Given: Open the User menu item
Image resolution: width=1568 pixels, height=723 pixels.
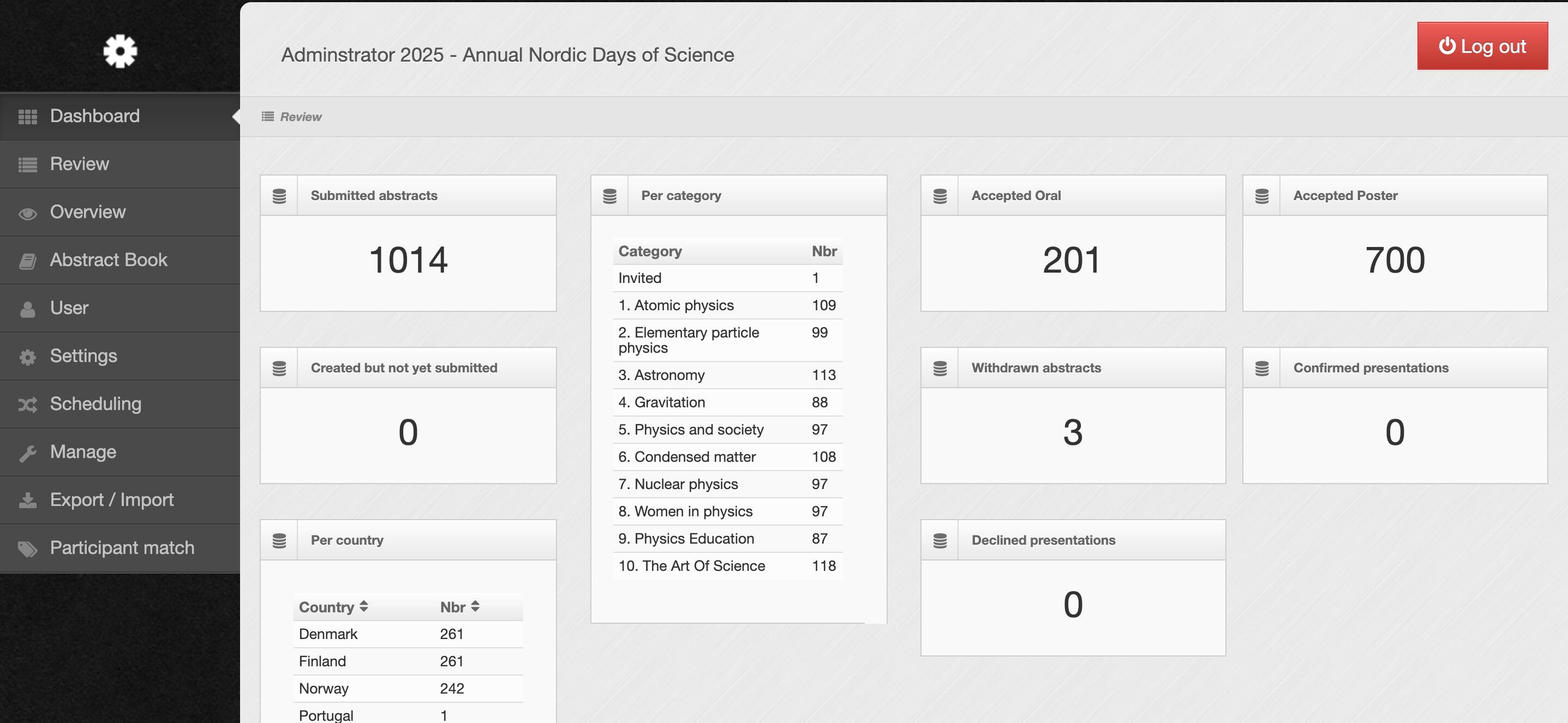Looking at the screenshot, I should point(69,308).
